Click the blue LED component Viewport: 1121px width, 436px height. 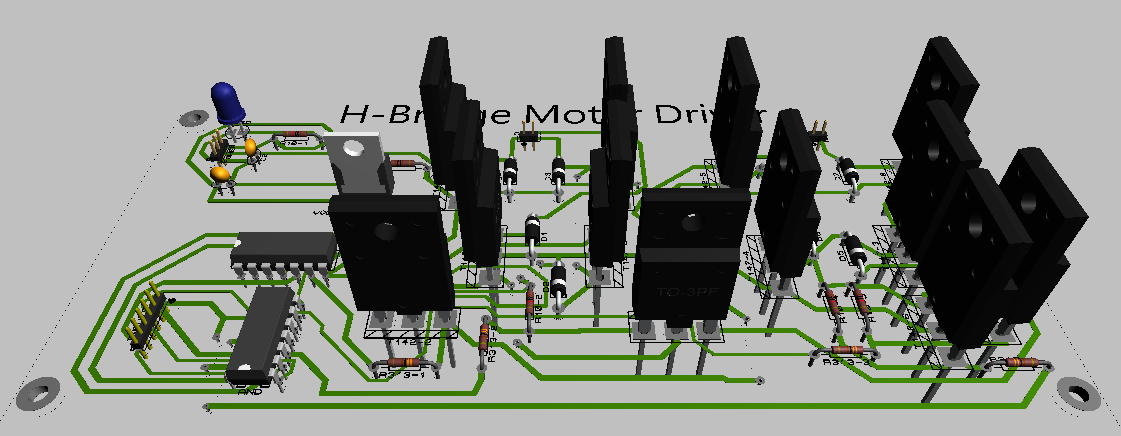[227, 101]
